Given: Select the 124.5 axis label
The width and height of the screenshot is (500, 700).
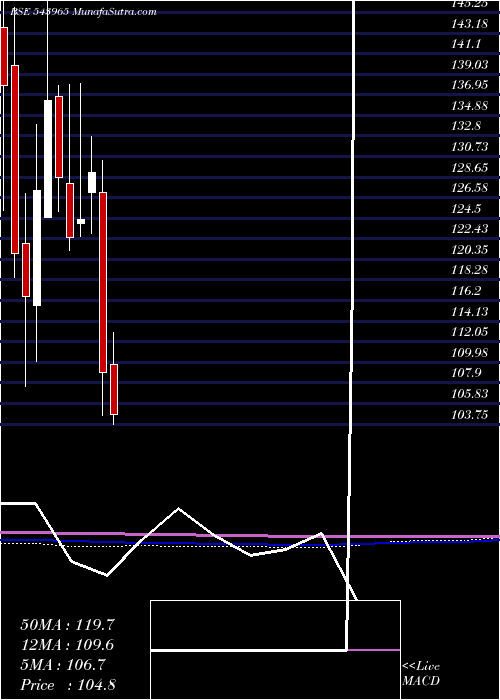Looking at the screenshot, I should pos(467,208).
